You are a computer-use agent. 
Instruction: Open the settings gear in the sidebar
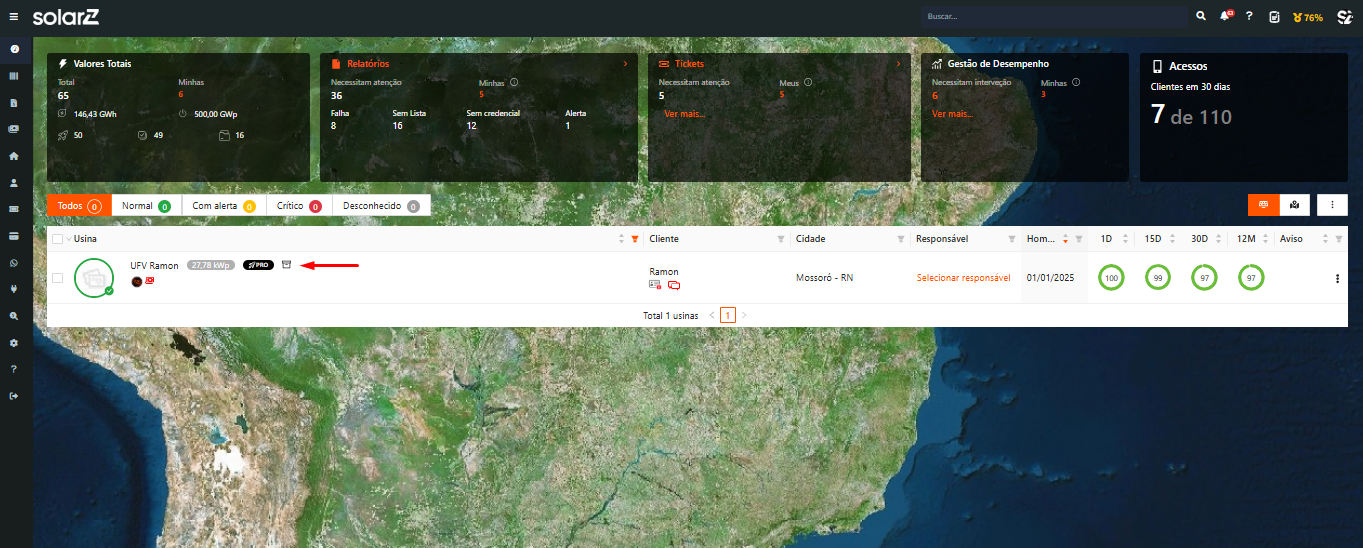14,343
